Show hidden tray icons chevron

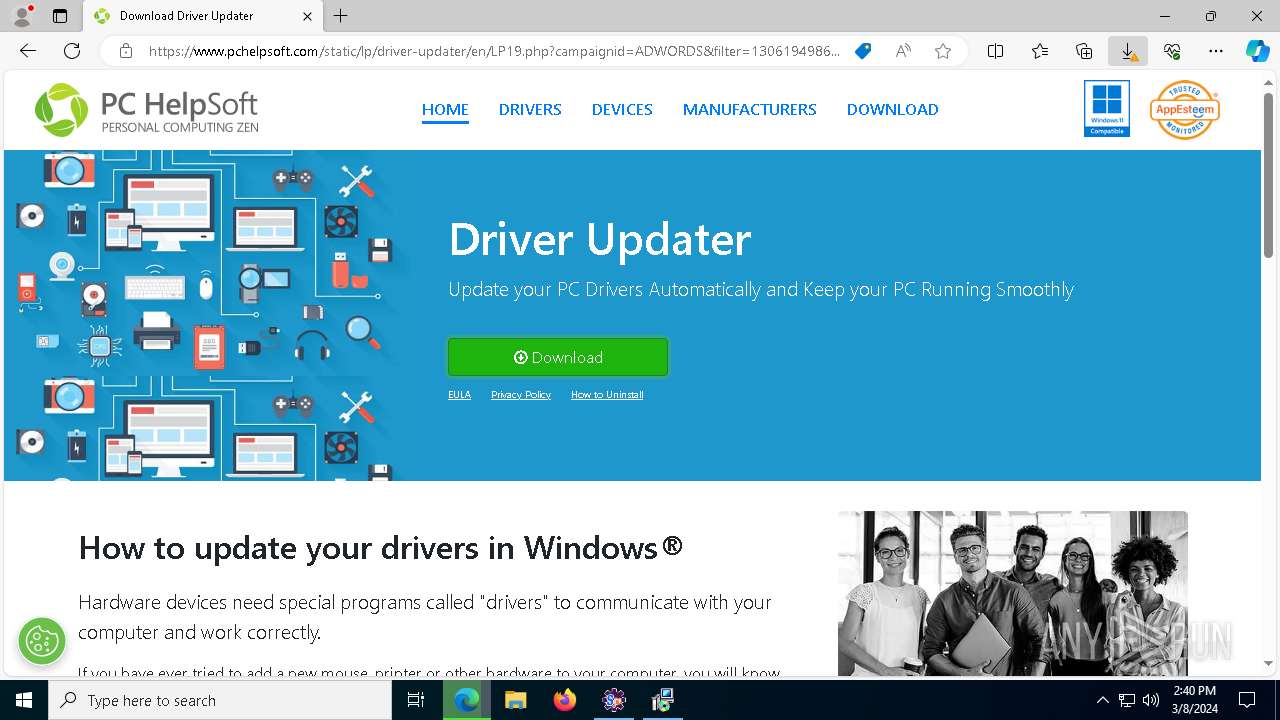click(x=1102, y=700)
